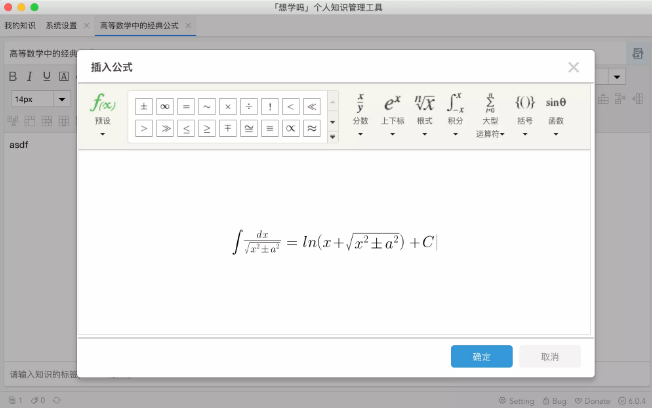Open the 预设 preset formulas menu

point(103,114)
